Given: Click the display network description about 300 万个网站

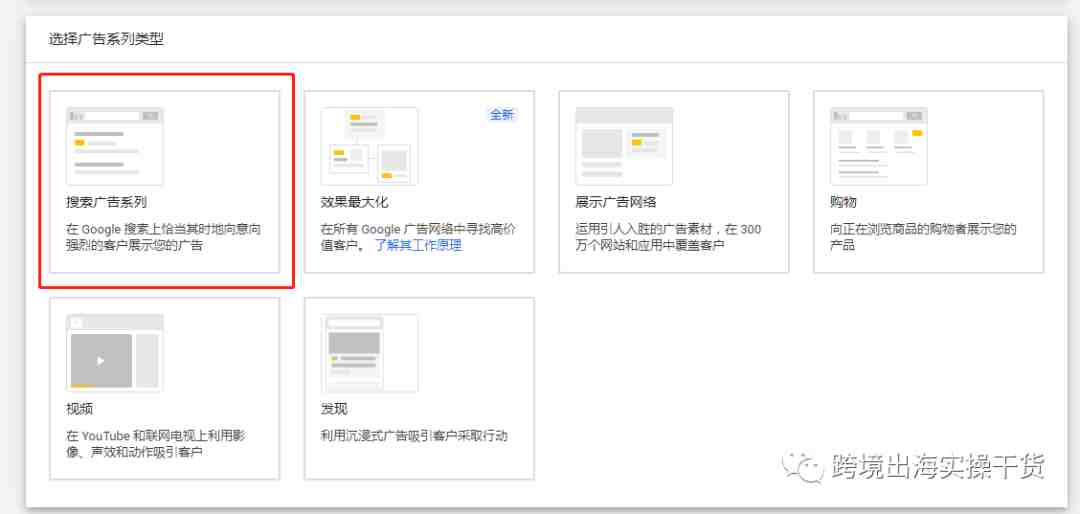Looking at the screenshot, I should pos(668,237).
